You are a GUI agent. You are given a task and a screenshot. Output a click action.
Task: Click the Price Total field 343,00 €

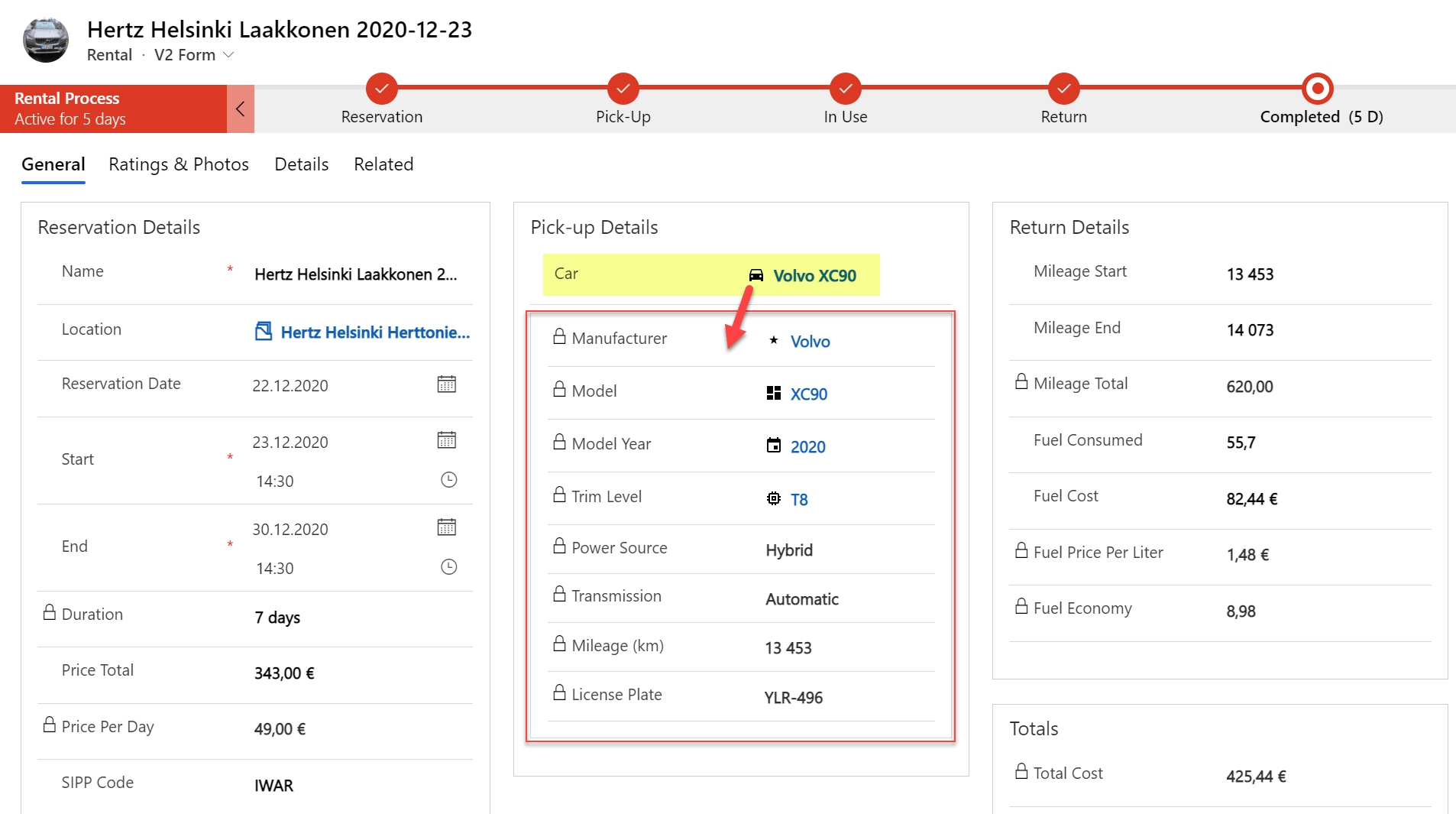point(284,673)
